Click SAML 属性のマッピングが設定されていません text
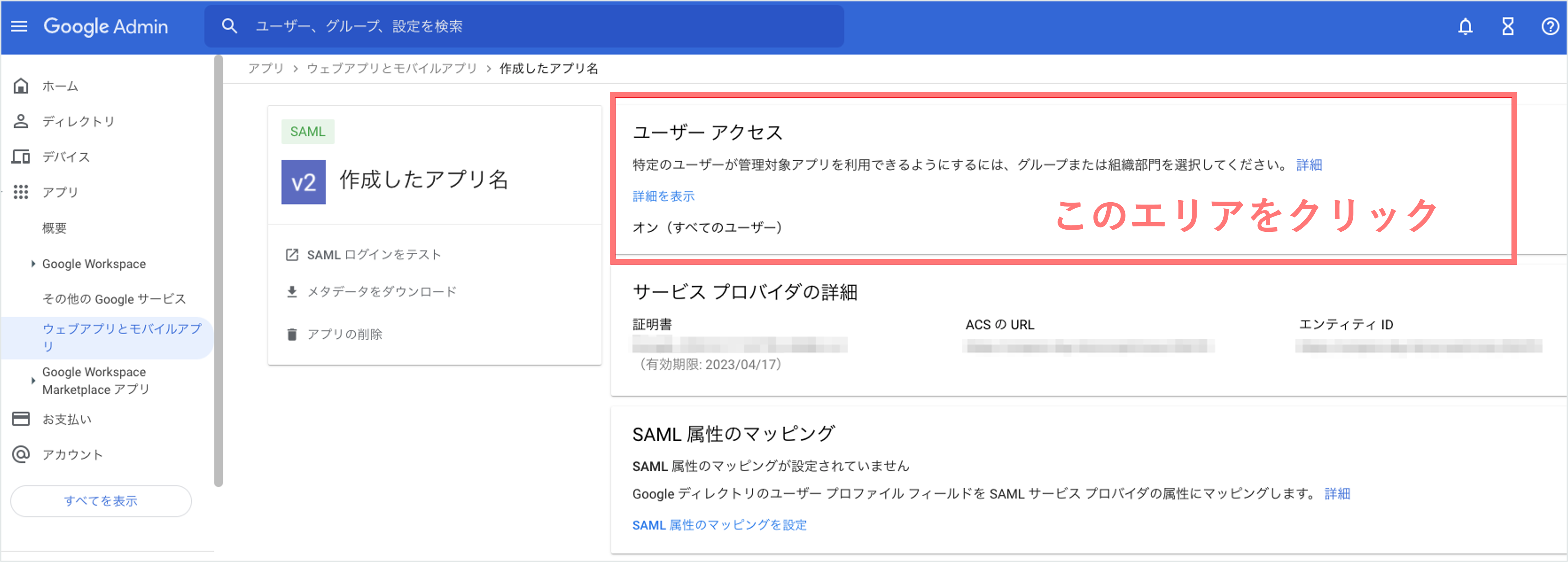 (770, 466)
